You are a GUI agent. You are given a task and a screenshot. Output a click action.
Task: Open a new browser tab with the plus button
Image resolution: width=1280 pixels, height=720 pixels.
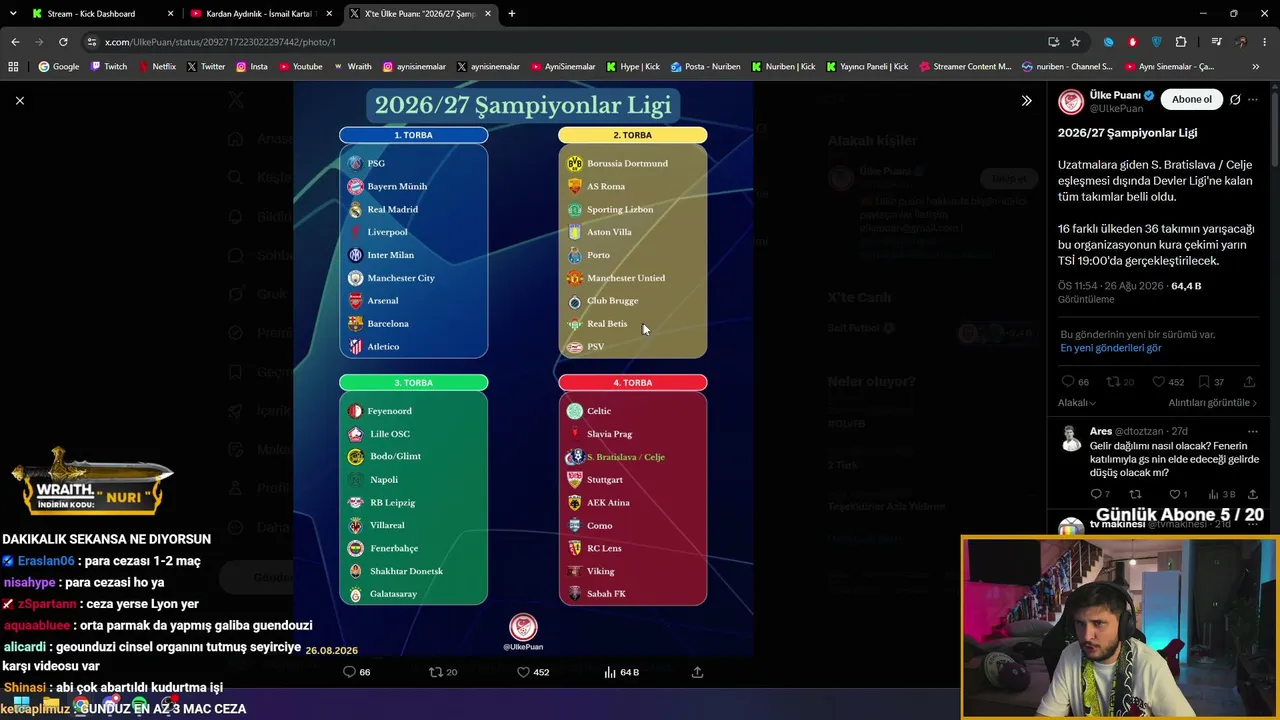(512, 14)
